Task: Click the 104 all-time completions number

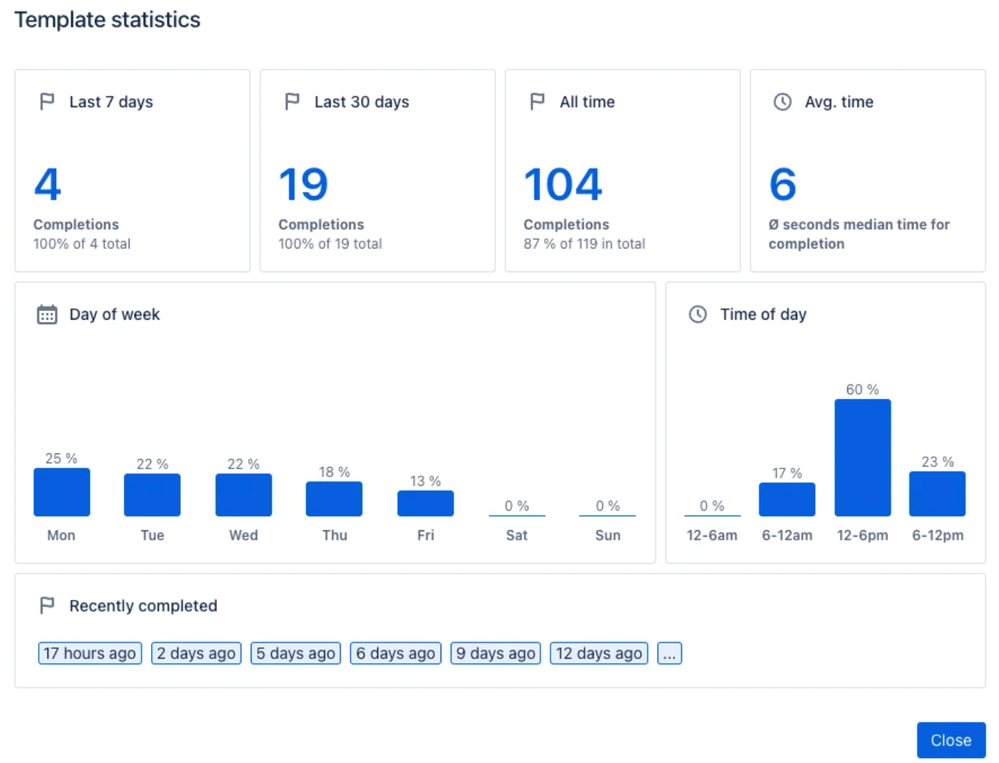Action: tap(563, 185)
